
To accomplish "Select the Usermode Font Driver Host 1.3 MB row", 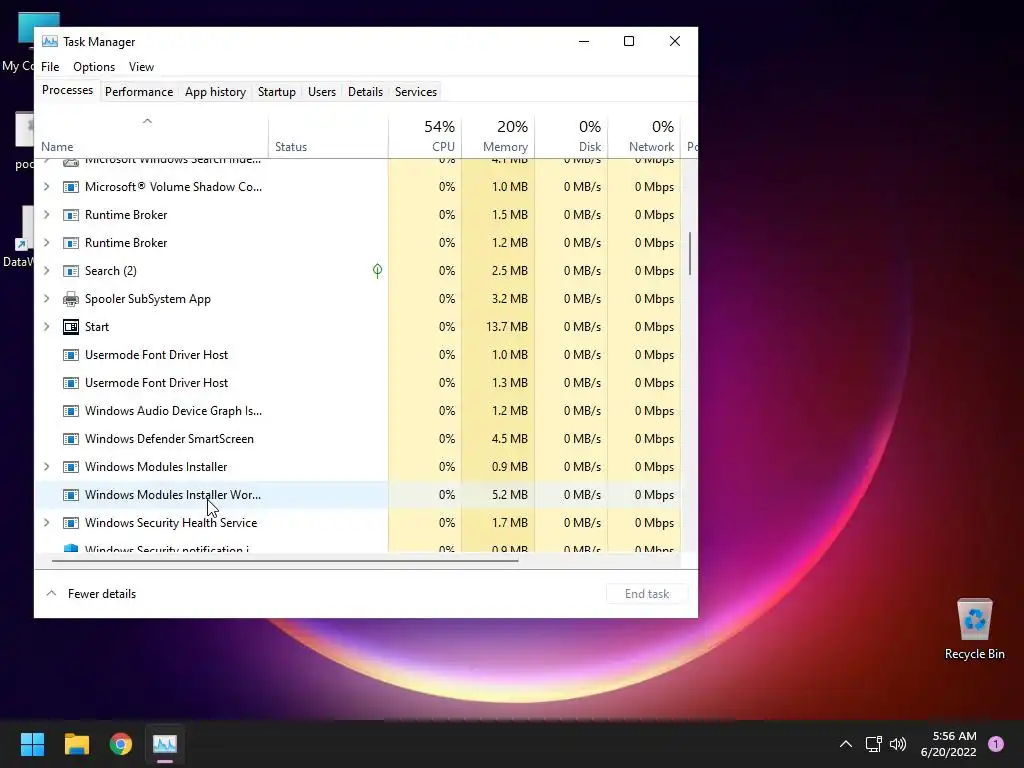I will click(x=358, y=383).
